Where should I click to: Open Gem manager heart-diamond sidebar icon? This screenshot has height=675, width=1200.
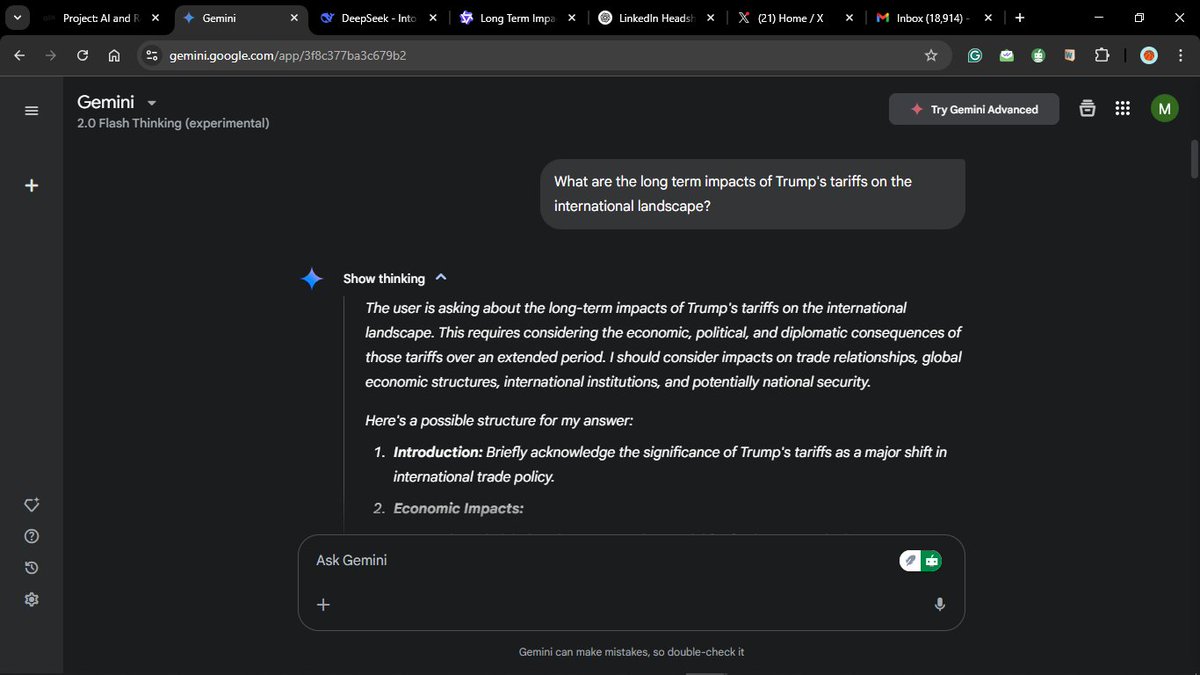(x=31, y=505)
